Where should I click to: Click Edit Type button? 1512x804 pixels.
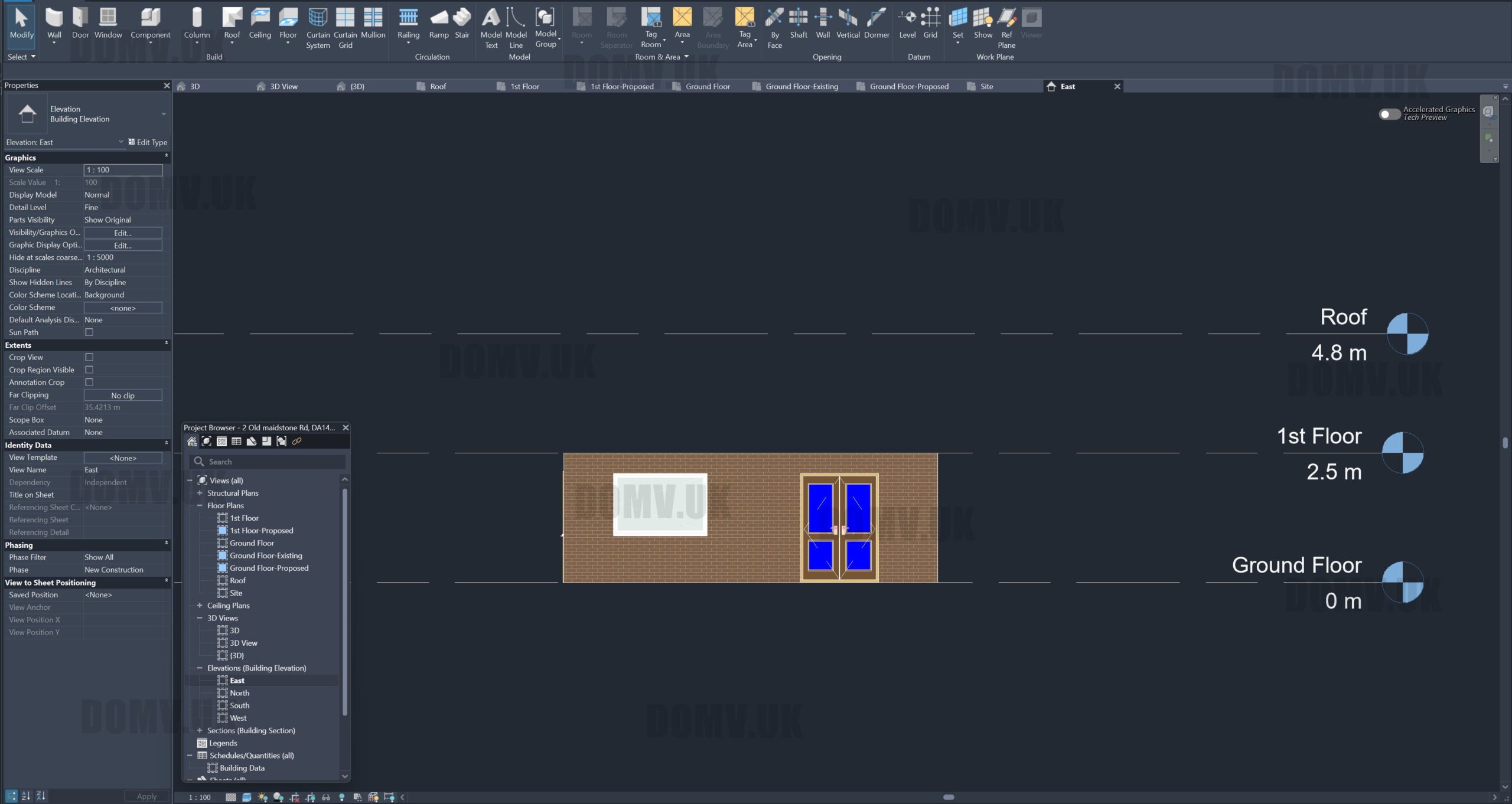pos(148,142)
